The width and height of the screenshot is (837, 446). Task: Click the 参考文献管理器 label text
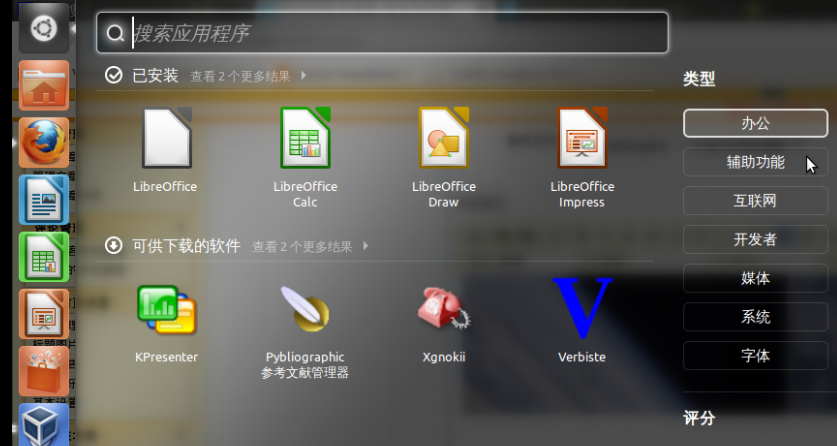(x=305, y=373)
